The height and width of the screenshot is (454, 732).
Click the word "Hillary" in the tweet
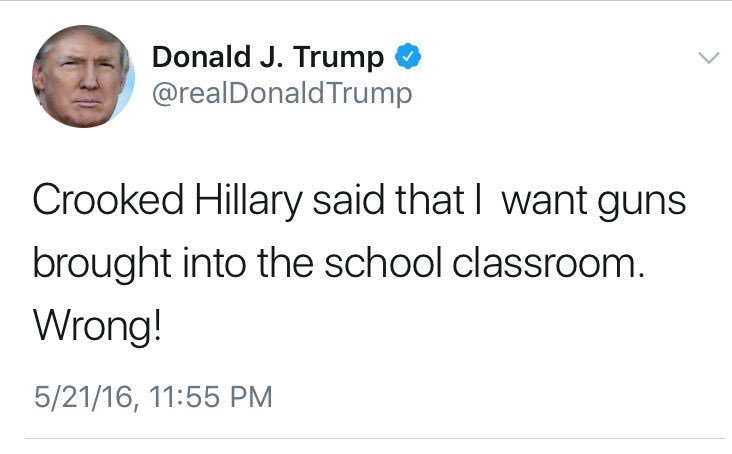(248, 201)
